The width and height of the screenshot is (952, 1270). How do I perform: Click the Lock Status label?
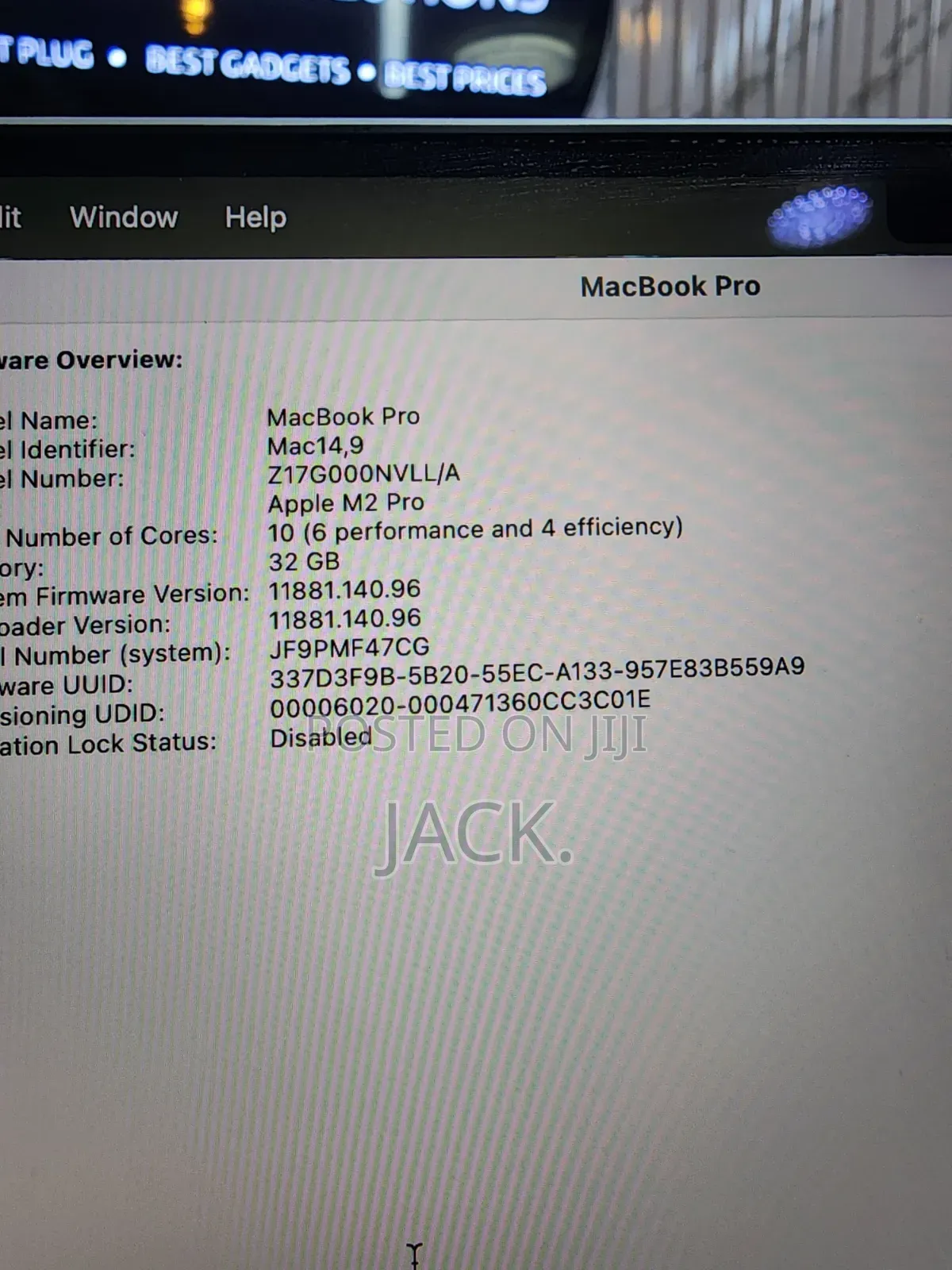[x=141, y=743]
